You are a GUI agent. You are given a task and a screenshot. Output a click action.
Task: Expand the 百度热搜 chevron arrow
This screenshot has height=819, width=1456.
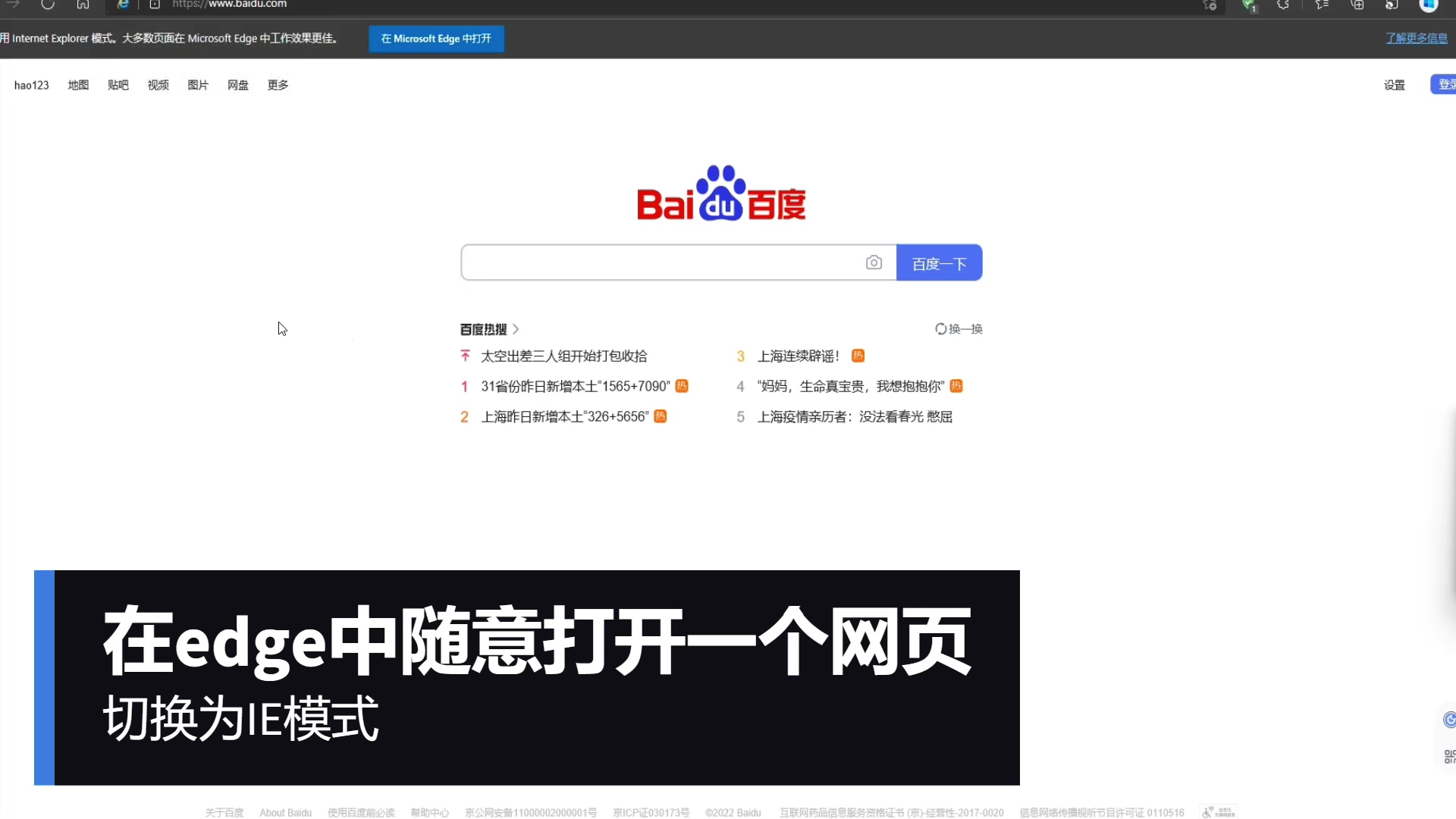(515, 328)
